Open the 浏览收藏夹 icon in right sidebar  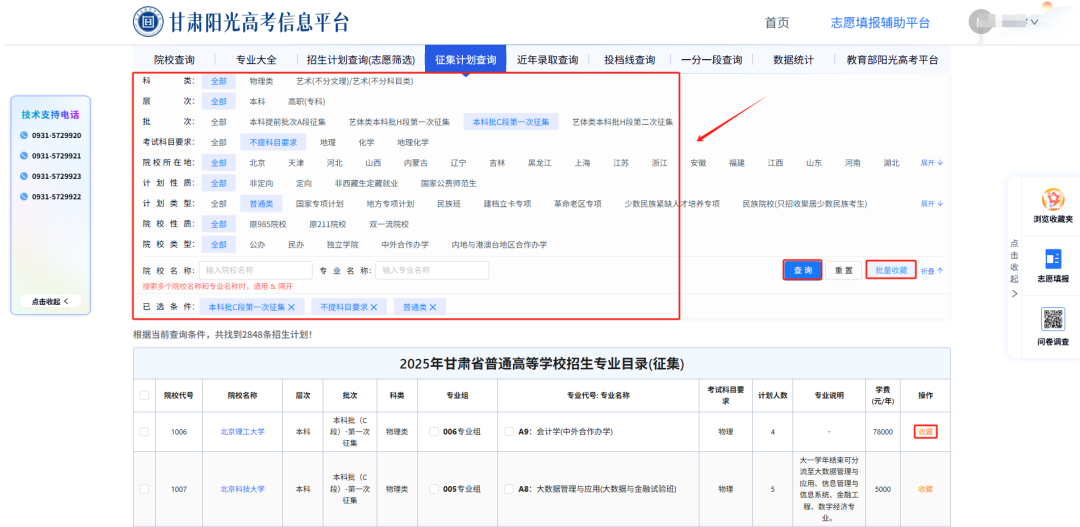pos(1052,200)
